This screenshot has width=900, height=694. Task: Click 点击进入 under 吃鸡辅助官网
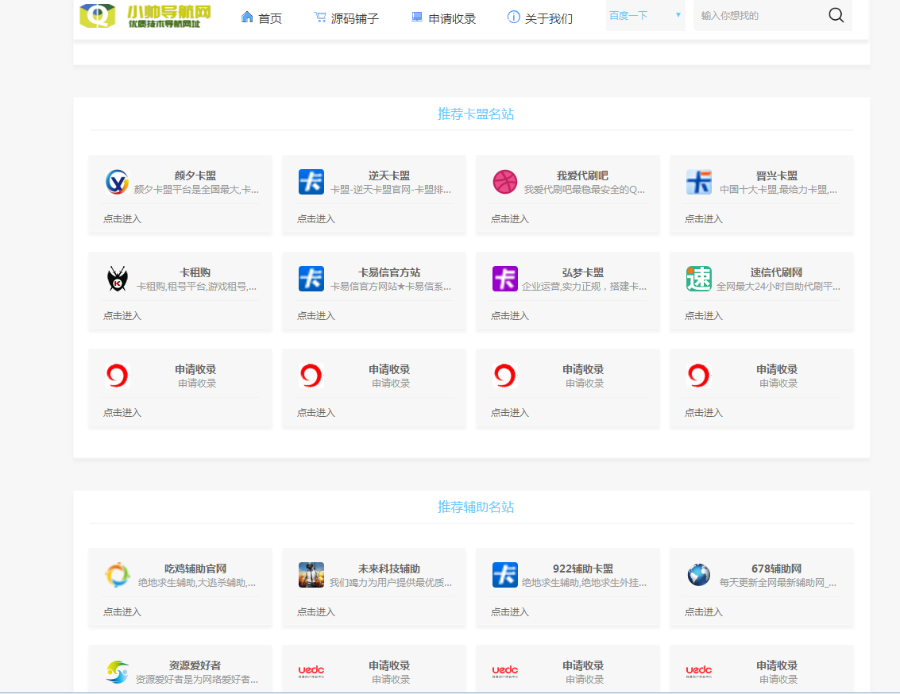point(122,612)
